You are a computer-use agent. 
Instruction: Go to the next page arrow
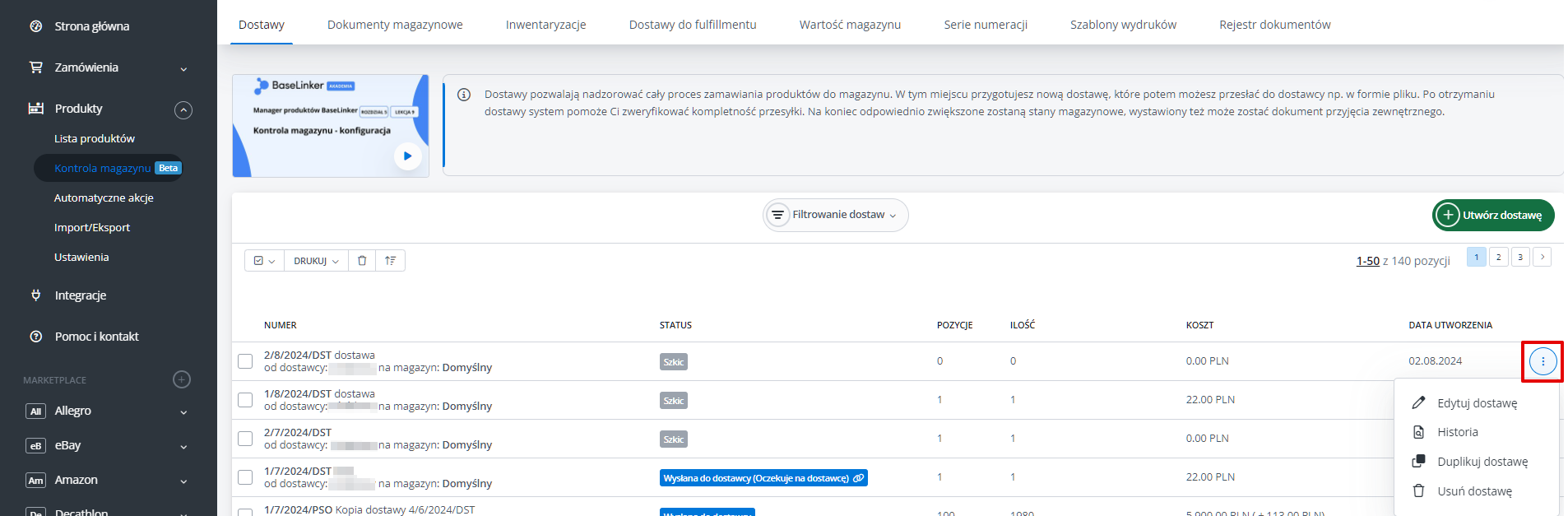pos(1542,257)
